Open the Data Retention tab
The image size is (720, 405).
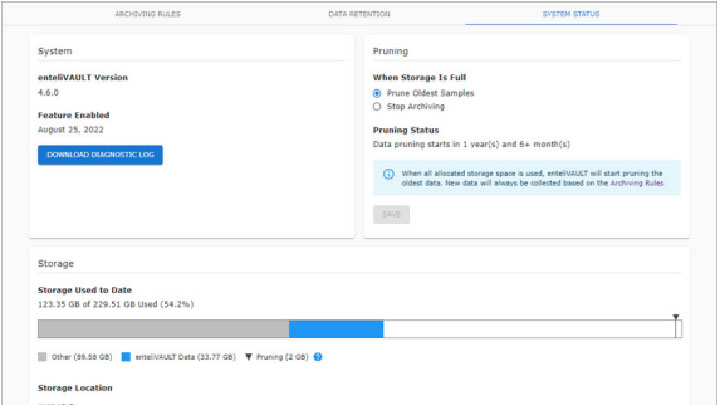click(359, 14)
